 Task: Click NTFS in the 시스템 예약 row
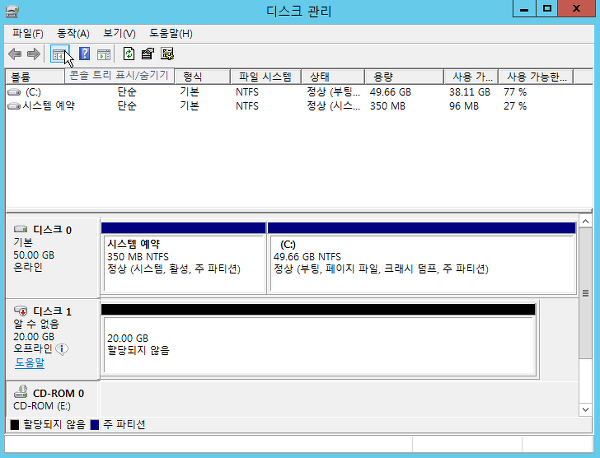tap(247, 106)
